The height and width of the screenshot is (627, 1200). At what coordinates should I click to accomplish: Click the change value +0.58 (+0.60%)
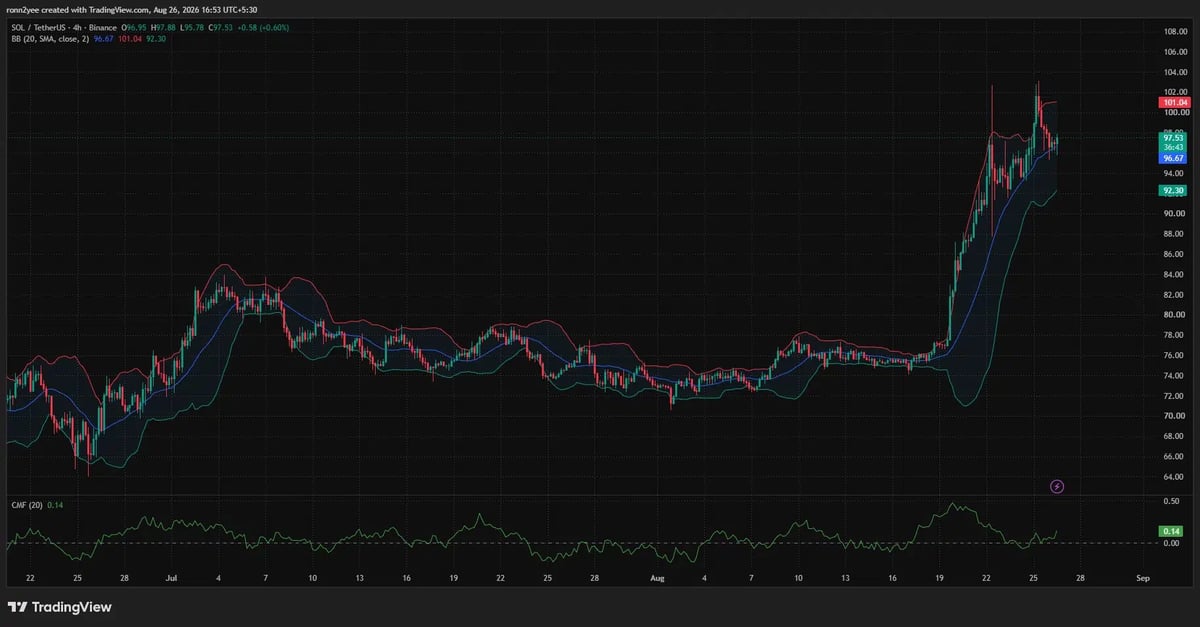[x=263, y=28]
